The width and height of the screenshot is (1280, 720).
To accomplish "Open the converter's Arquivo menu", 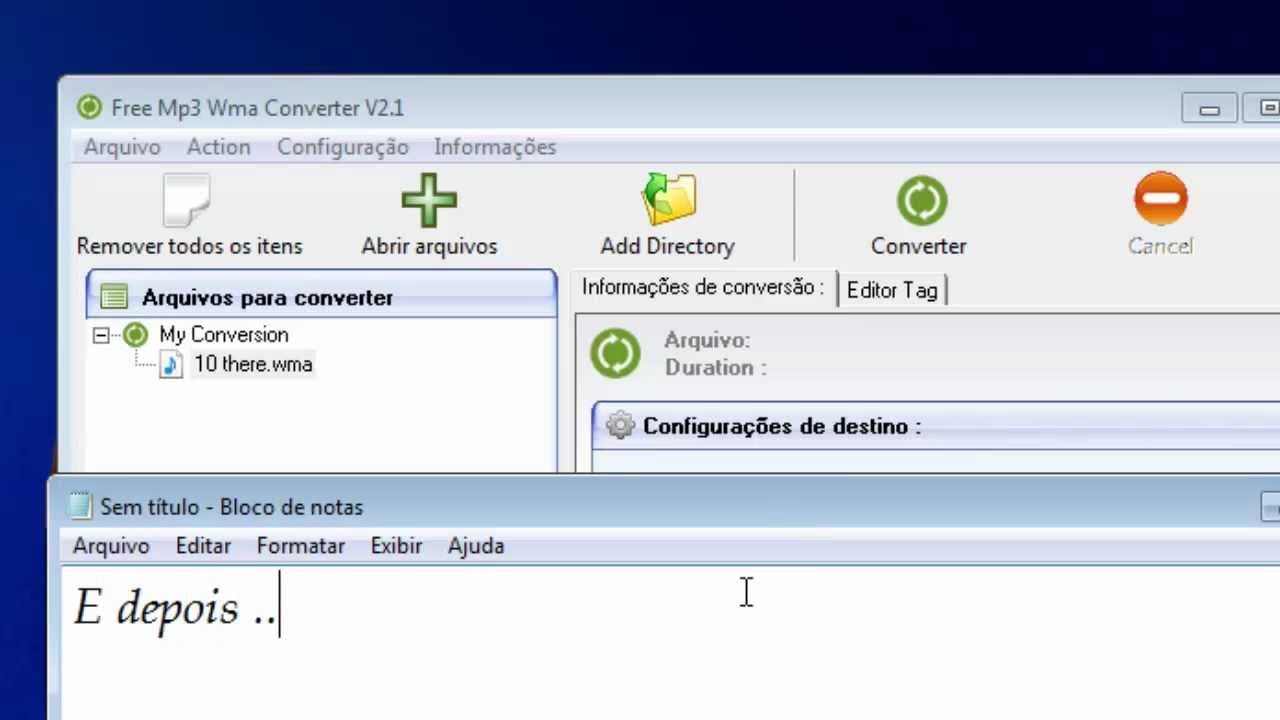I will 122,147.
